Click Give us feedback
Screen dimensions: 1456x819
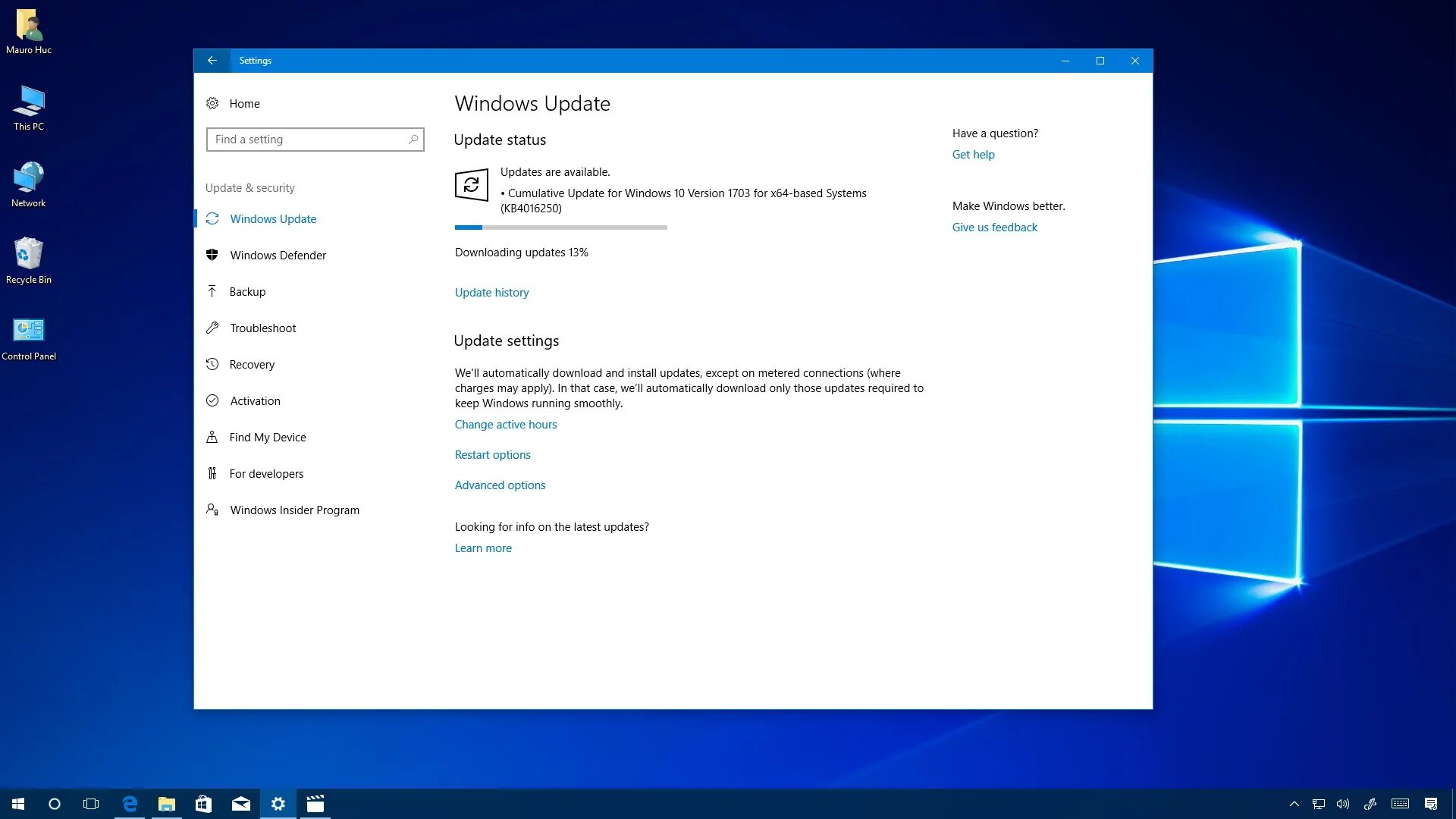[x=994, y=227]
